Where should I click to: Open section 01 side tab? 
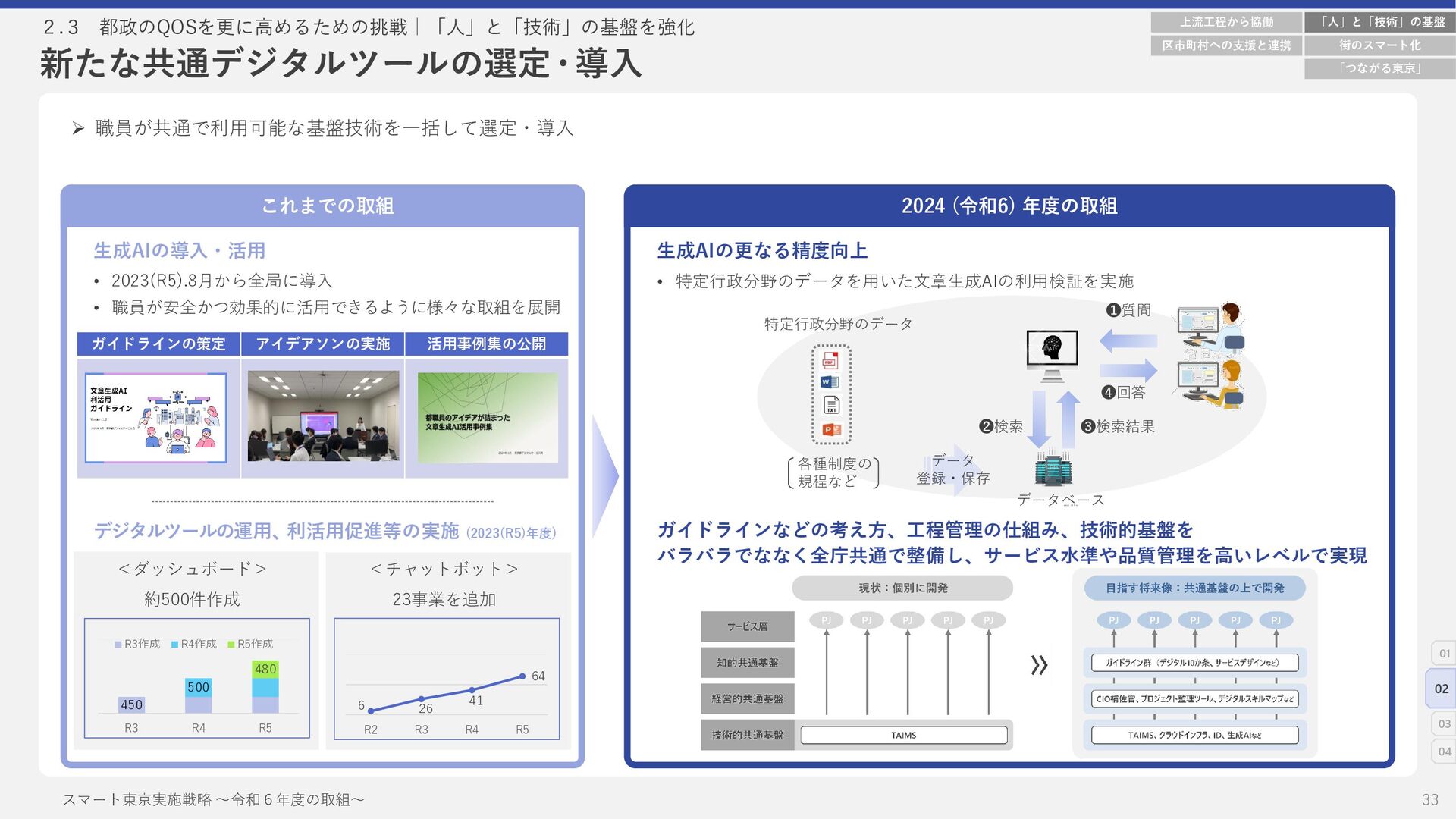point(1444,653)
